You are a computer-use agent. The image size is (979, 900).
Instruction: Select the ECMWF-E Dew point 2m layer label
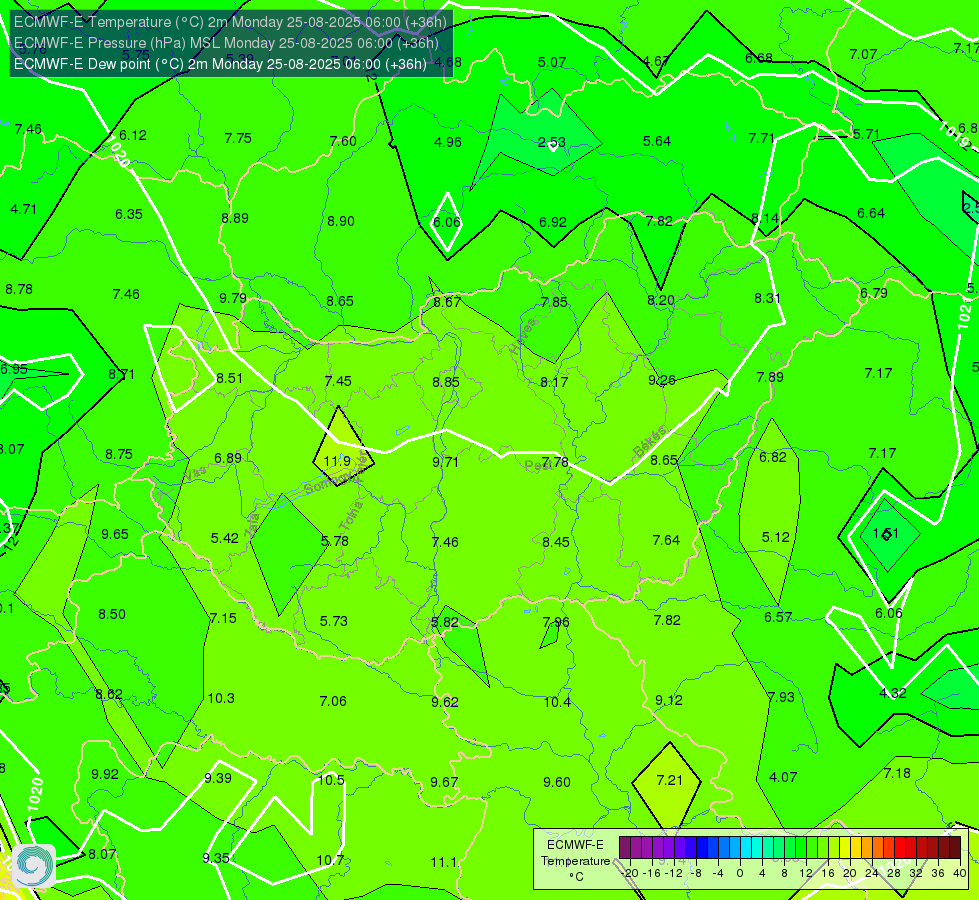pos(220,64)
